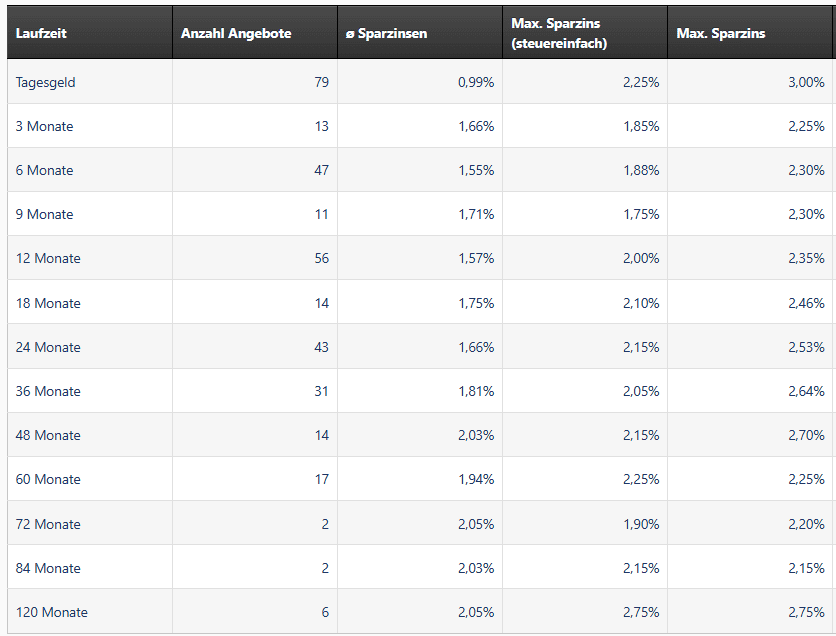Select the Max. Sparzins (steuereinfach) header
The image size is (836, 636).
click(x=559, y=33)
